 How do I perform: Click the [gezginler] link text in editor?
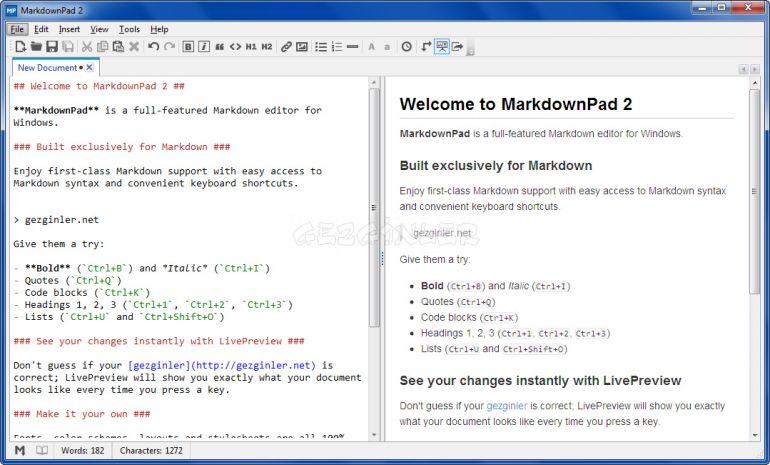[159, 365]
